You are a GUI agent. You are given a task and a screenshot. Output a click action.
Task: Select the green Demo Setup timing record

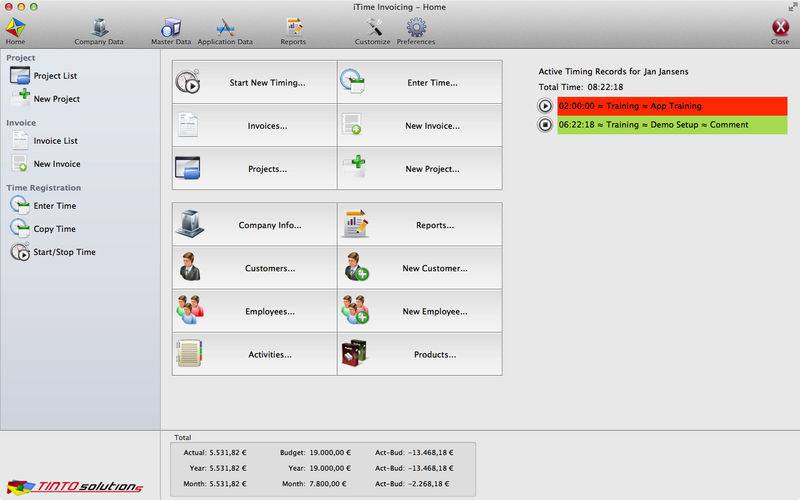tap(672, 125)
